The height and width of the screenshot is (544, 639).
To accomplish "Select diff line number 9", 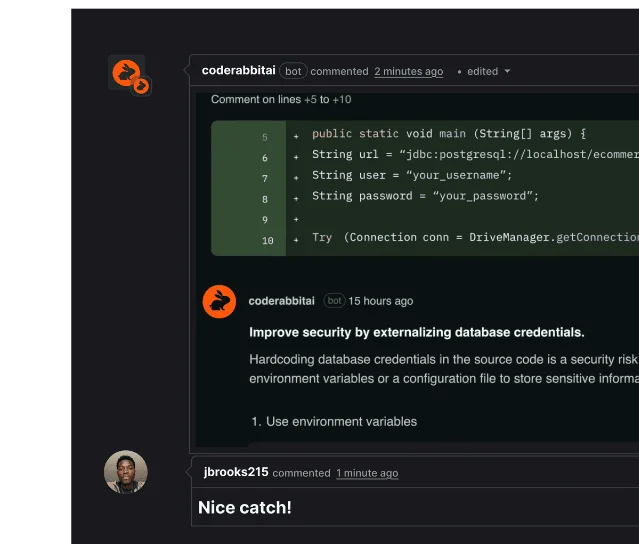I will point(265,220).
